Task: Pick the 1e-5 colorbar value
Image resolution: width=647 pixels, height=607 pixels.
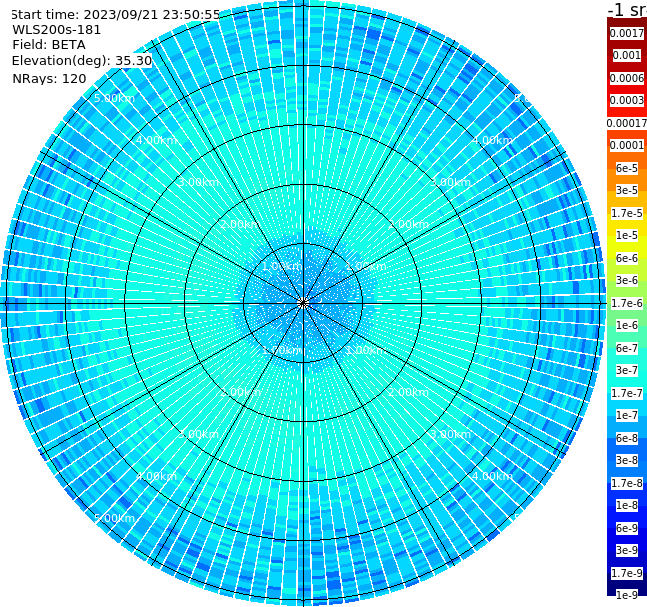Action: click(x=627, y=235)
